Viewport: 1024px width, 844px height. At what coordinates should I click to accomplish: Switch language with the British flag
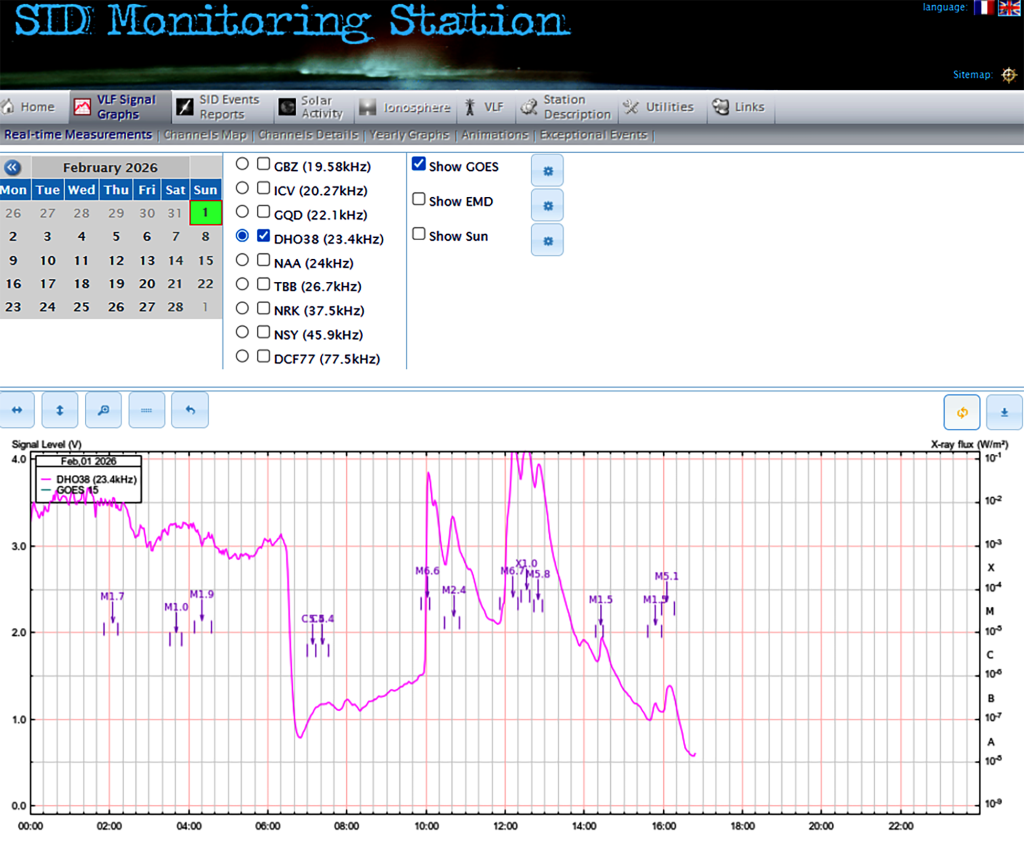point(1009,8)
